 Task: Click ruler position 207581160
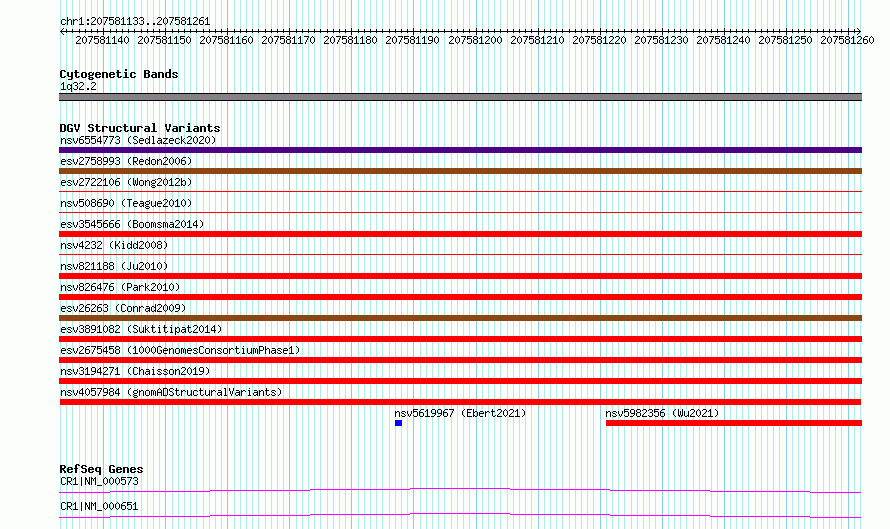point(226,40)
